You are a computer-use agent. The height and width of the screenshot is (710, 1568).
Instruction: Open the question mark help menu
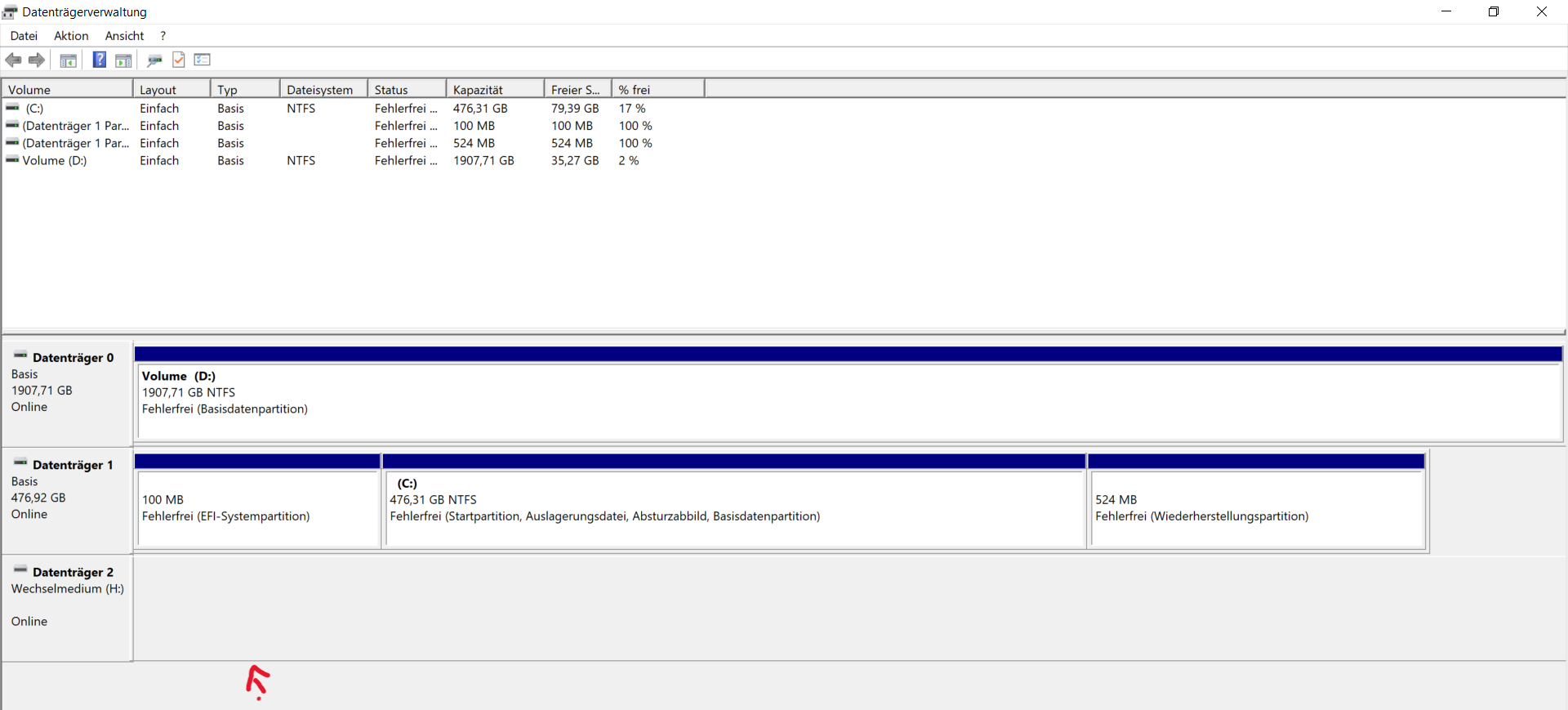(163, 36)
